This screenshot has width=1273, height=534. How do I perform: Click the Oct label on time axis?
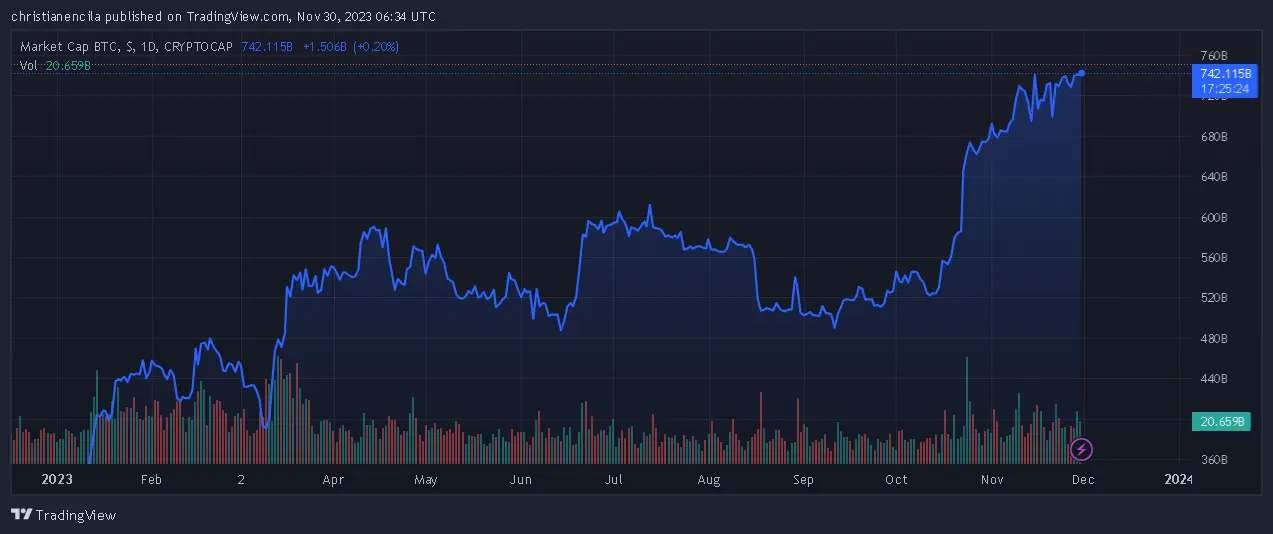896,480
